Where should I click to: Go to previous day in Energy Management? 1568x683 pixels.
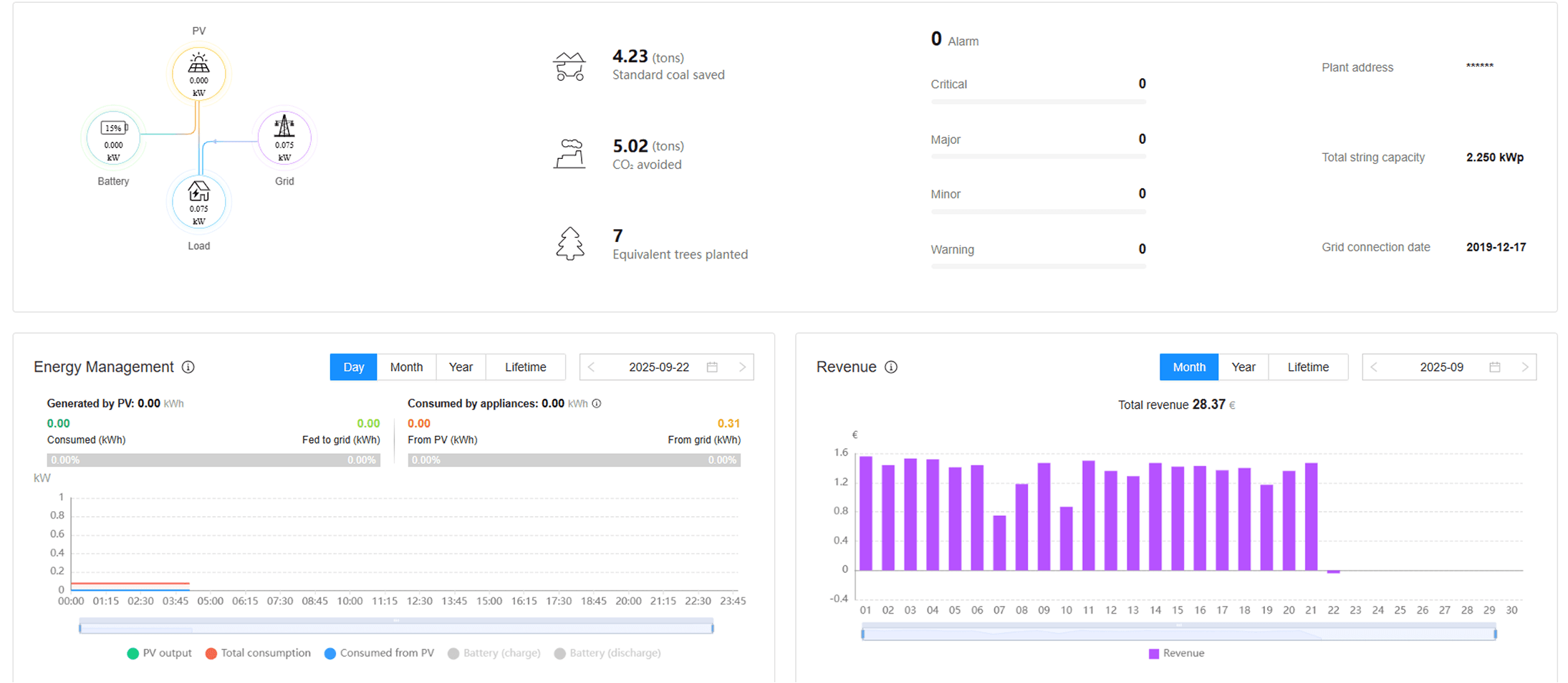[x=592, y=367]
